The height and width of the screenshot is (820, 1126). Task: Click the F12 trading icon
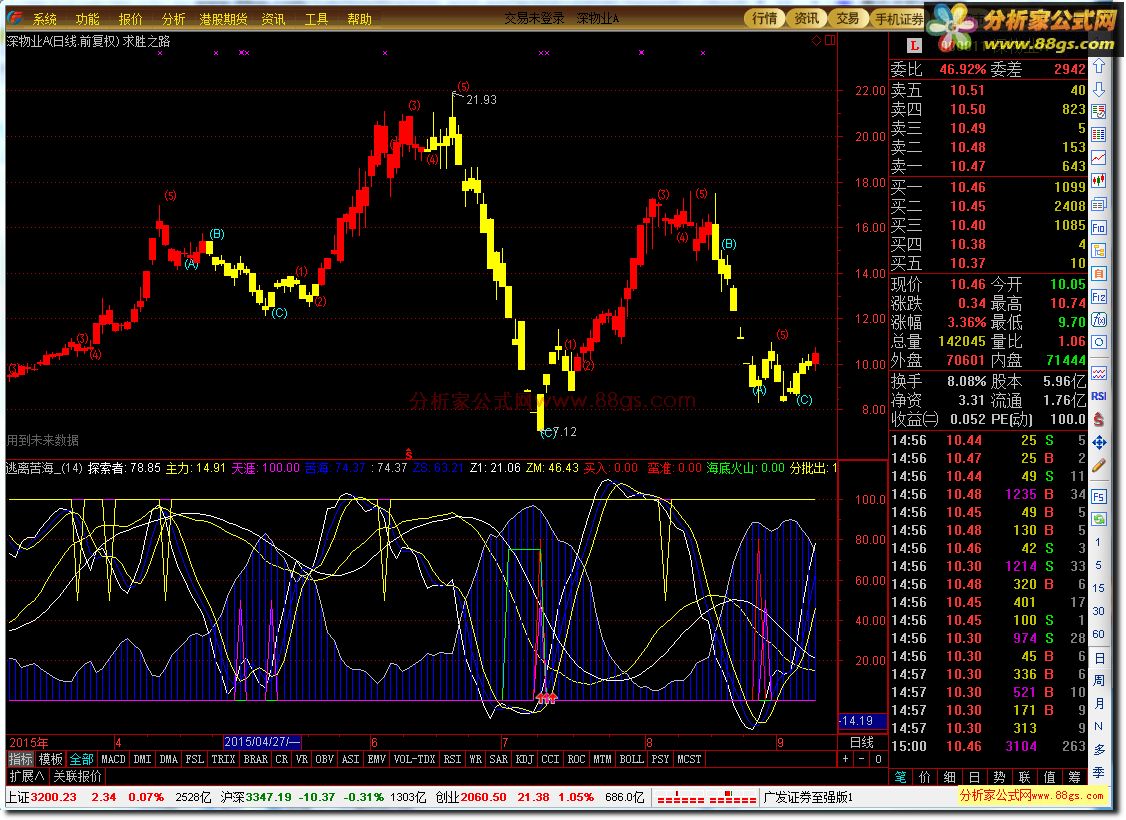pyautogui.click(x=1099, y=297)
